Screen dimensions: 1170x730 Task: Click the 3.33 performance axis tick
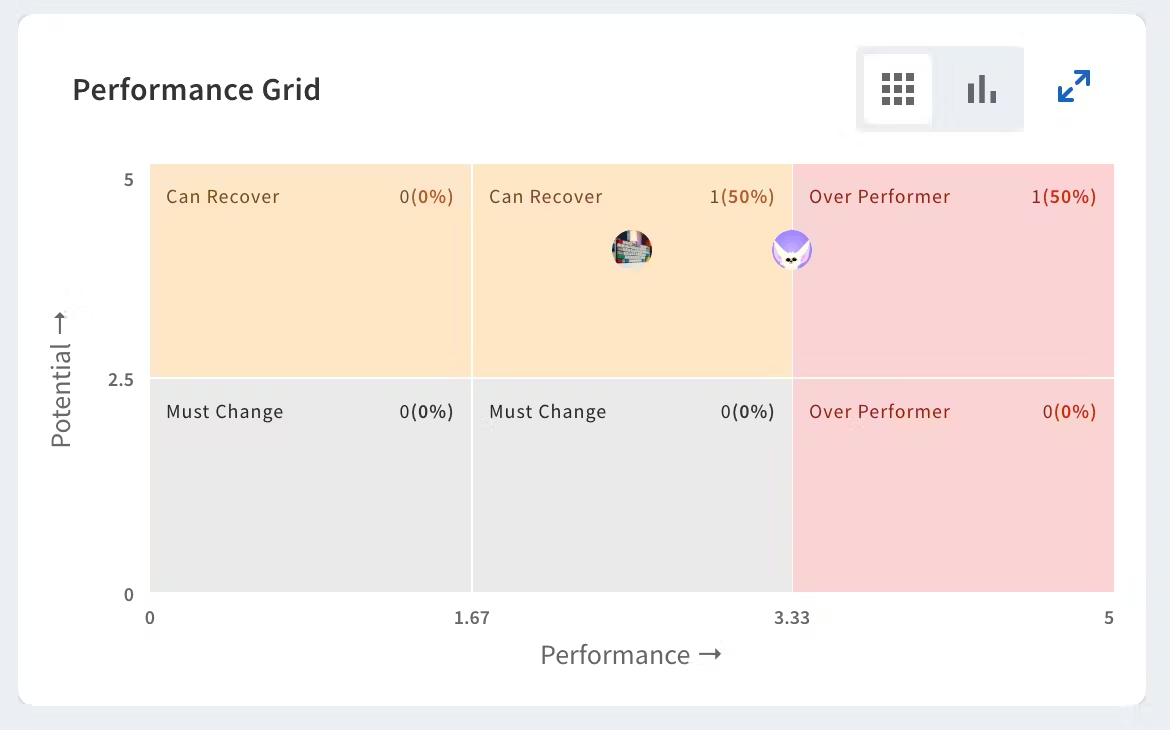tap(792, 618)
